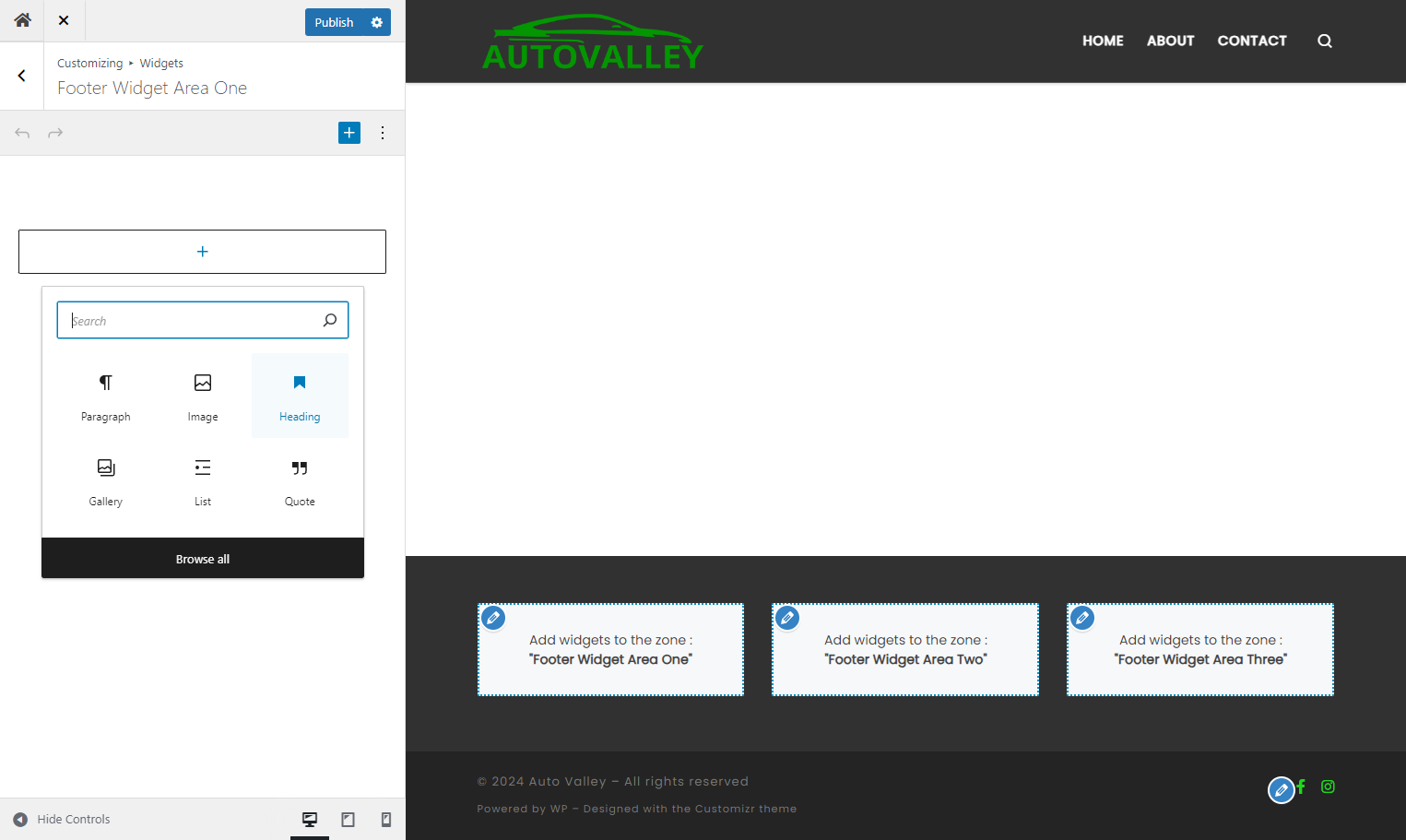1406x840 pixels.
Task: Insert a Heading block
Action: pos(300,396)
